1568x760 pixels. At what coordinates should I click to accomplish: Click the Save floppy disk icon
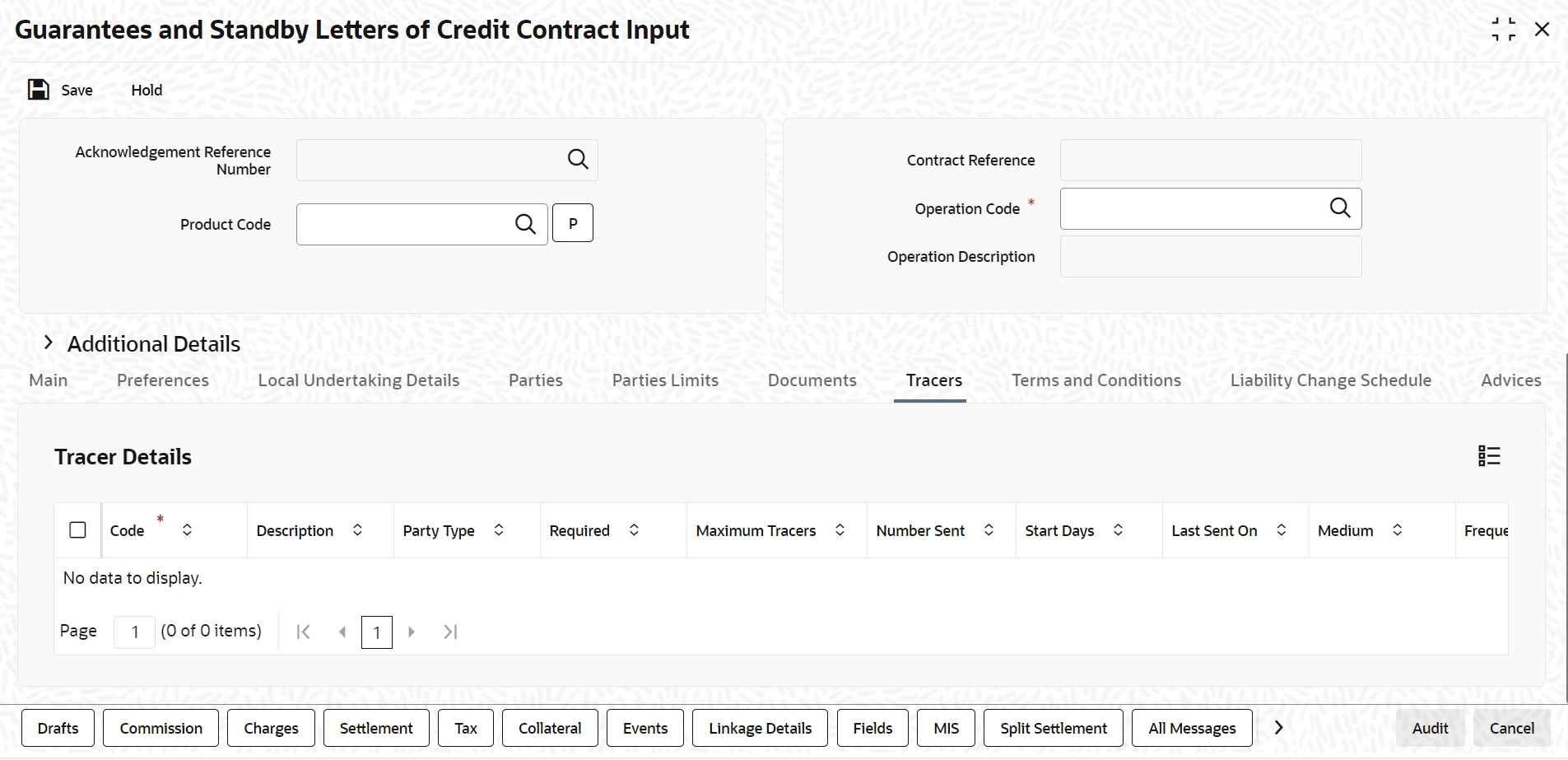click(x=39, y=90)
